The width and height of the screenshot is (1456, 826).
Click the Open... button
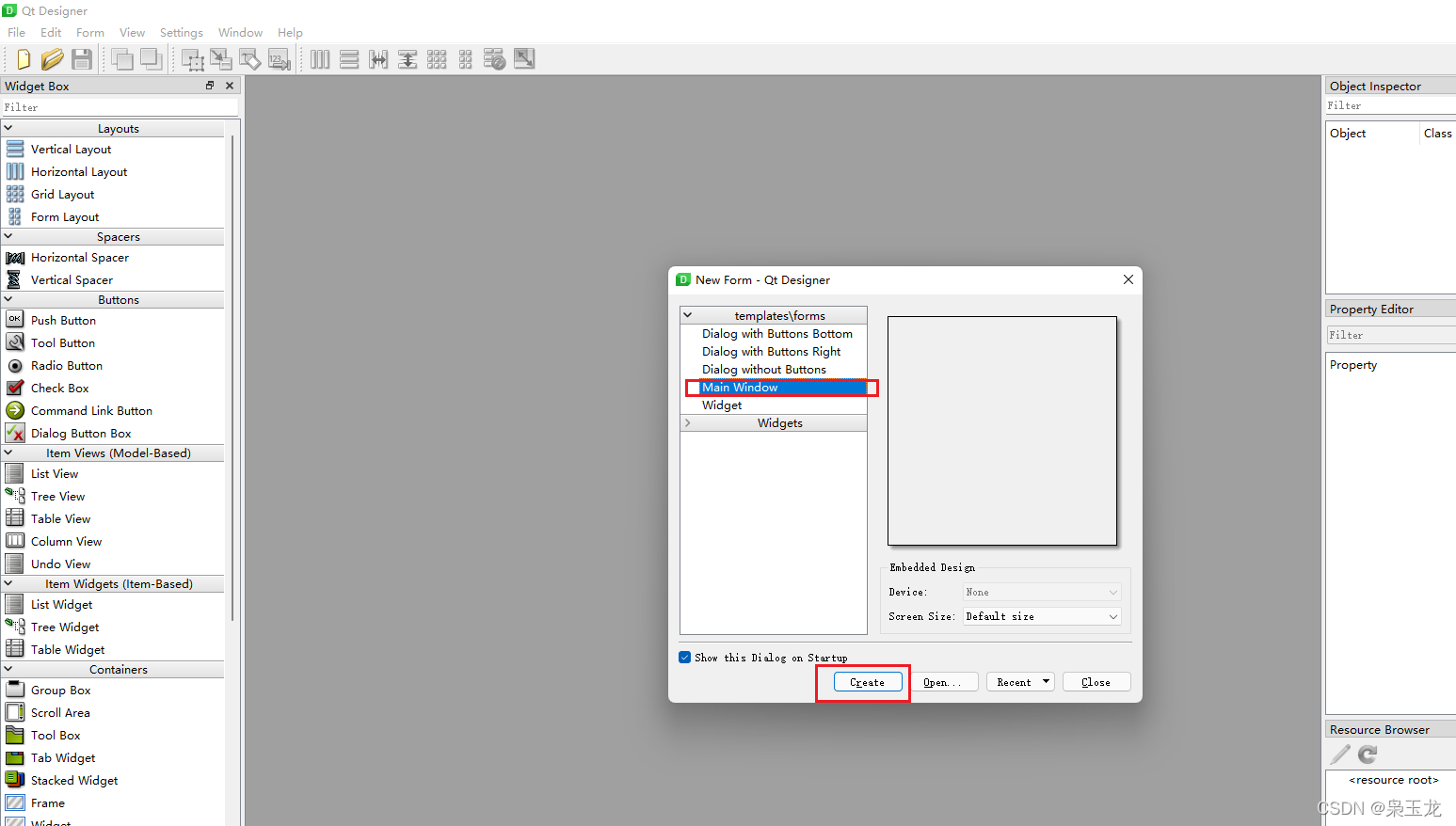(x=944, y=682)
